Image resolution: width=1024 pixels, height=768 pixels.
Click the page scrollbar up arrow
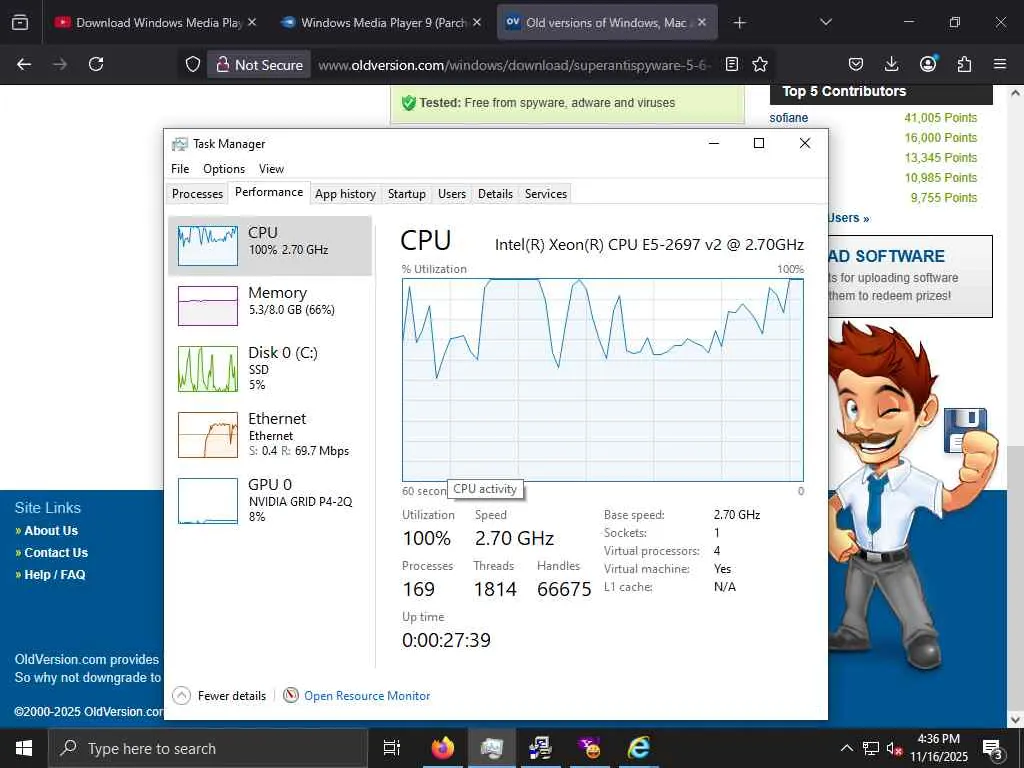(x=1015, y=93)
